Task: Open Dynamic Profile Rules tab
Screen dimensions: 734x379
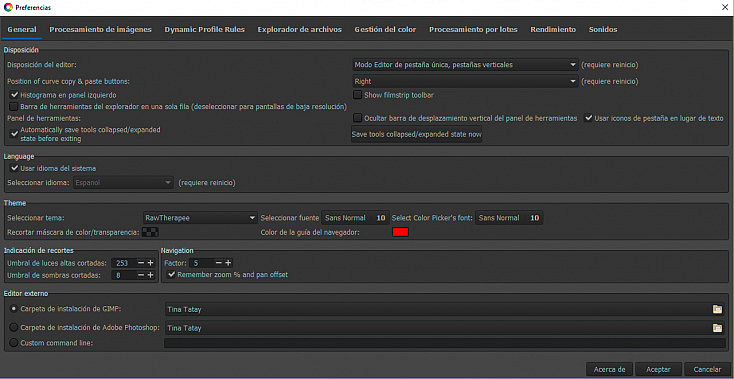Action: 205,29
